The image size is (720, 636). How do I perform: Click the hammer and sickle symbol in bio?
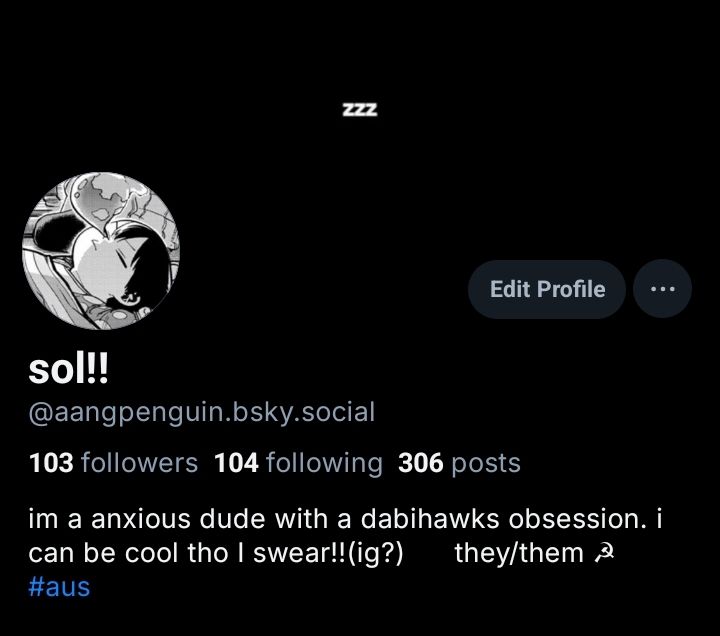[x=604, y=553]
